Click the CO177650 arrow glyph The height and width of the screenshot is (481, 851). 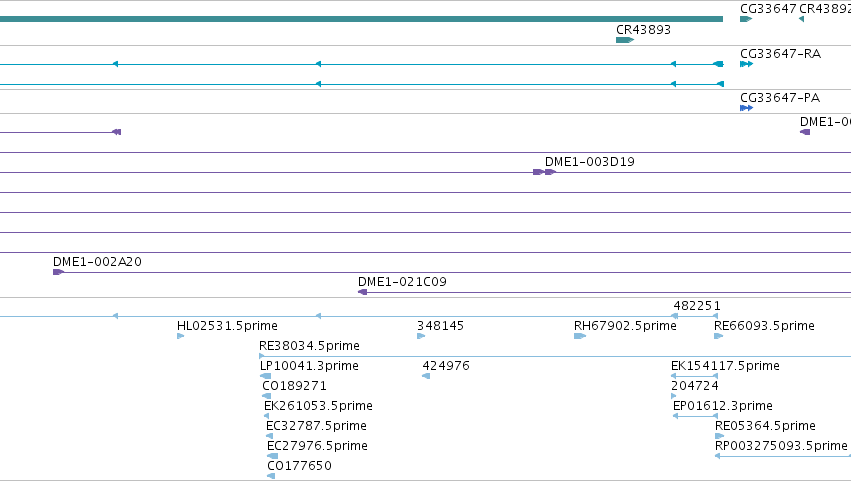[x=271, y=476]
